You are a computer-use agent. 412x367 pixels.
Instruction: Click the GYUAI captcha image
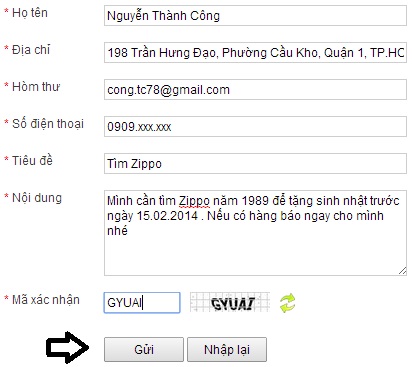230,302
